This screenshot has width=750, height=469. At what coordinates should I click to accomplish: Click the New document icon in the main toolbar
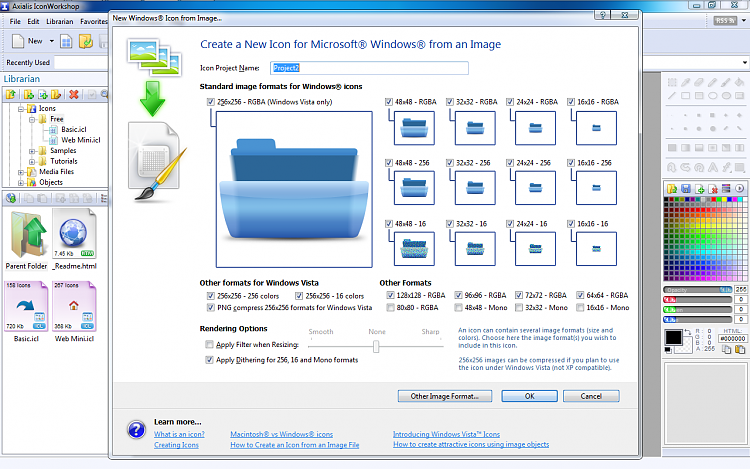coord(18,41)
